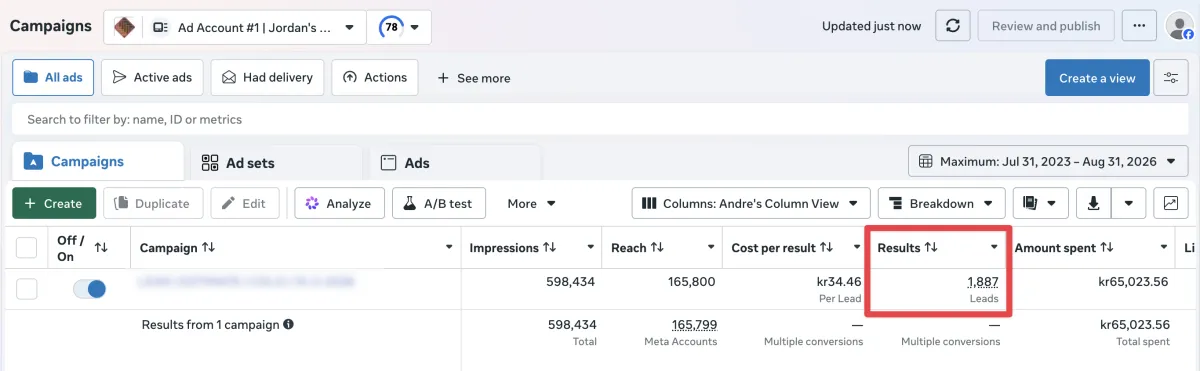Click the Create a view button
This screenshot has width=1200, height=371.
point(1097,78)
